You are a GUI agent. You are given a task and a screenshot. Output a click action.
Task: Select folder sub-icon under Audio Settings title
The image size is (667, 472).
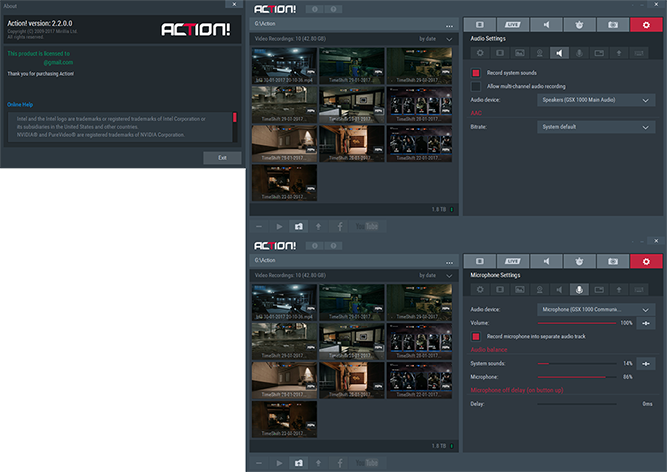[599, 53]
